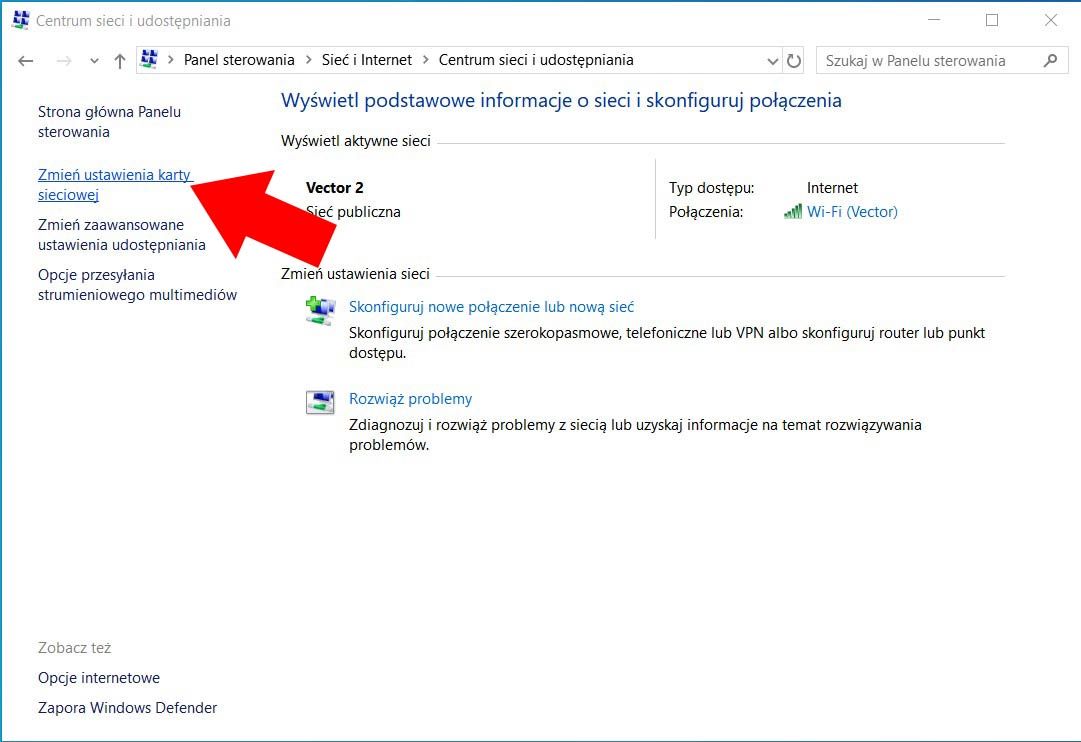
Task: Open the recent locations chevron
Action: pos(94,61)
